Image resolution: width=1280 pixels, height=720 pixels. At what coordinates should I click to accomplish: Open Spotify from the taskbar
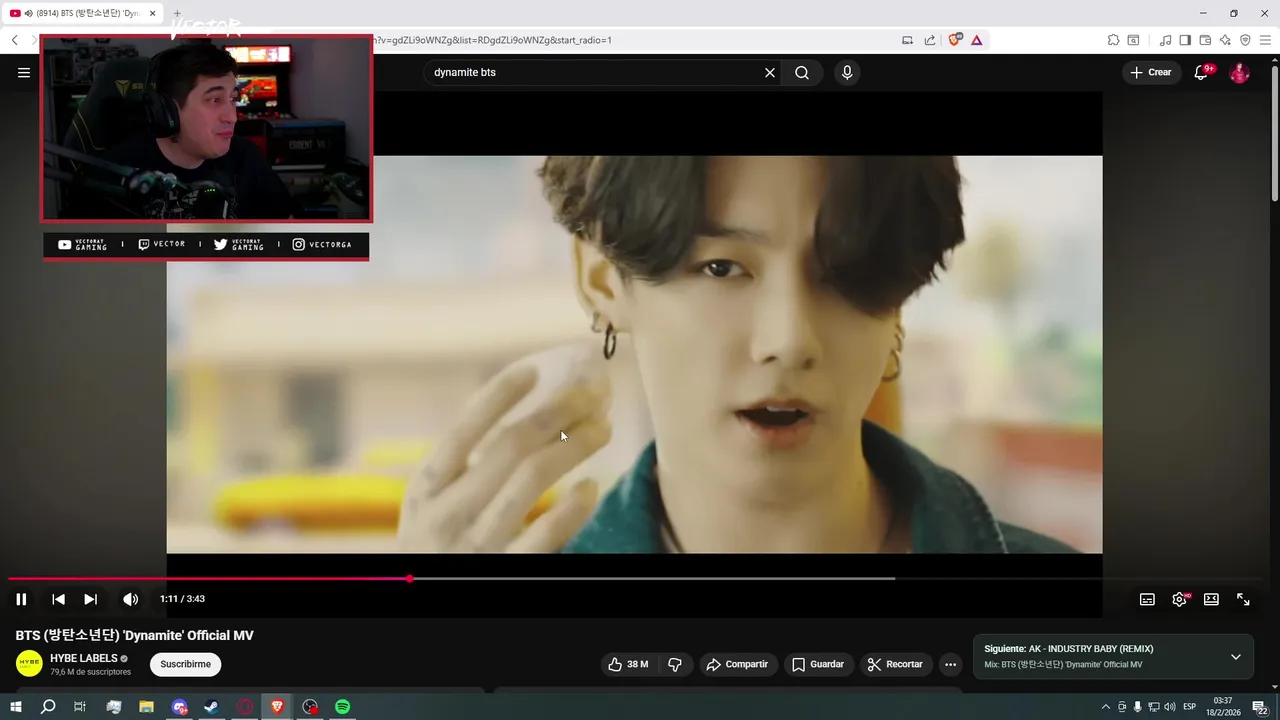pyautogui.click(x=343, y=707)
